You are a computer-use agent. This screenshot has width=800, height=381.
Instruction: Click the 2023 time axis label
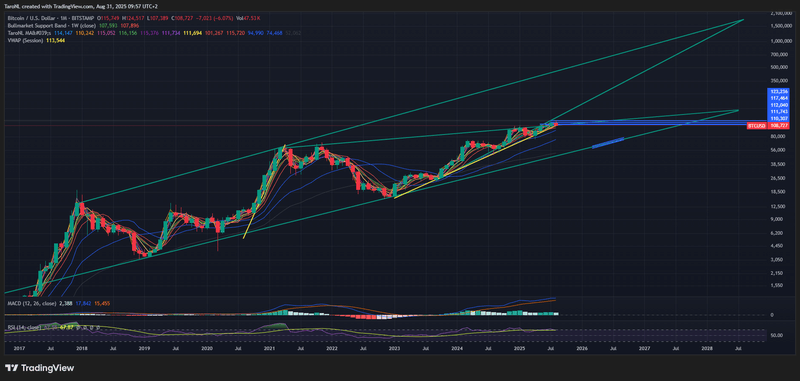click(394, 349)
